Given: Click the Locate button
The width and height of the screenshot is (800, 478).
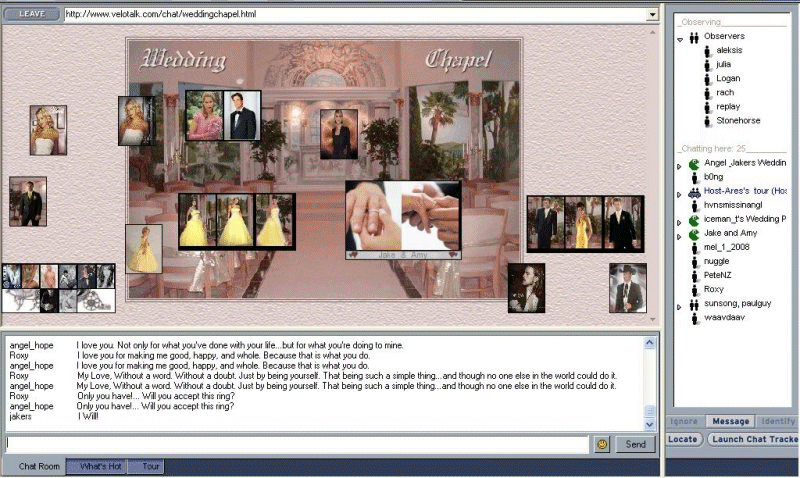Looking at the screenshot, I should point(684,440).
